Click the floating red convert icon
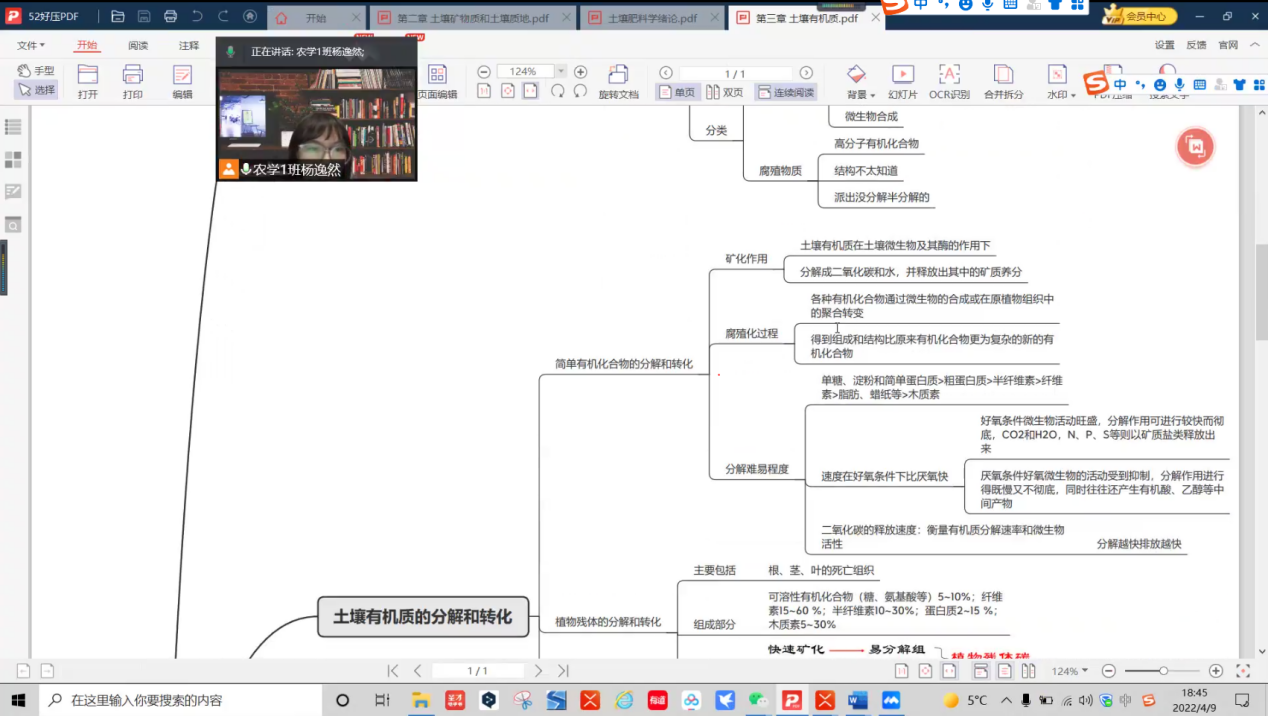 (1195, 147)
